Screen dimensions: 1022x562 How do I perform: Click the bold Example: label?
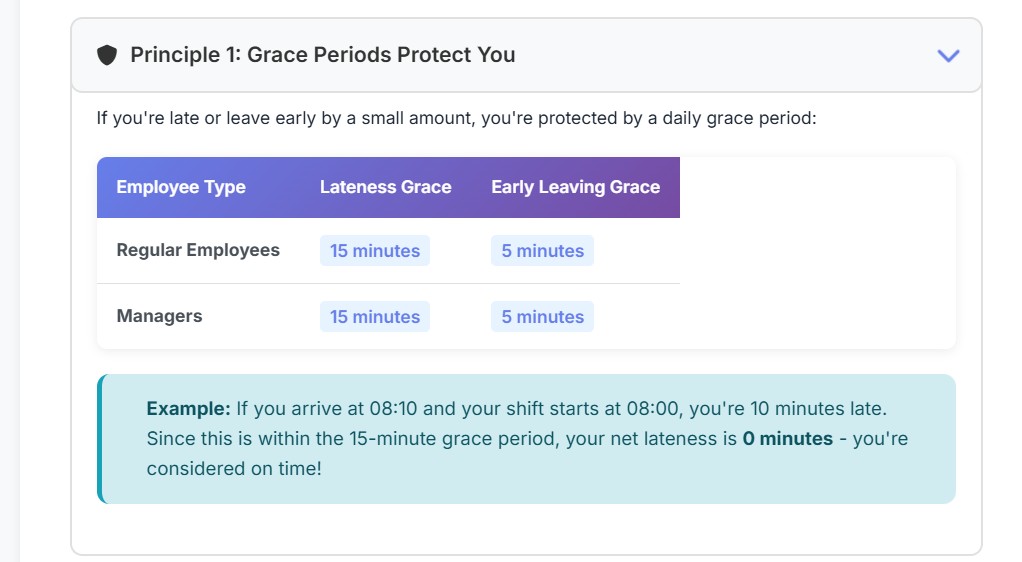(188, 409)
